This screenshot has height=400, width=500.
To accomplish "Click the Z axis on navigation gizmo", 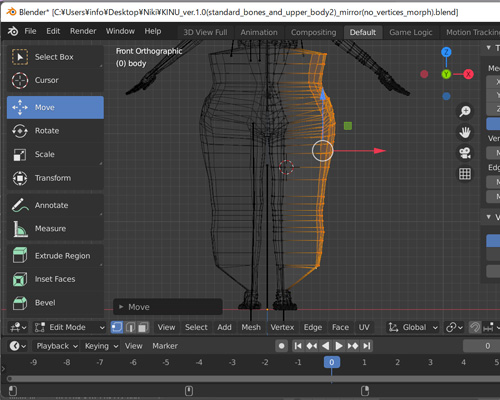I will pos(446,52).
